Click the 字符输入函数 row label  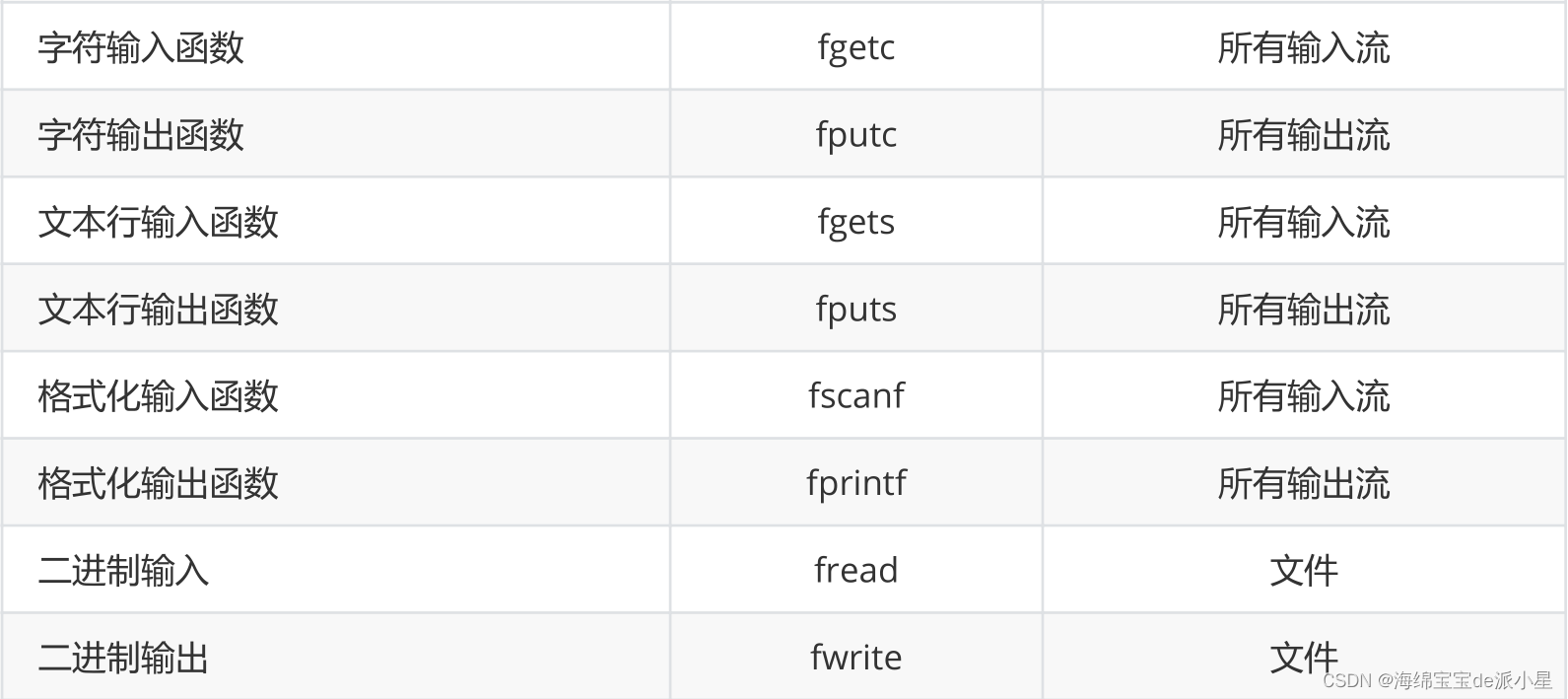(x=141, y=47)
